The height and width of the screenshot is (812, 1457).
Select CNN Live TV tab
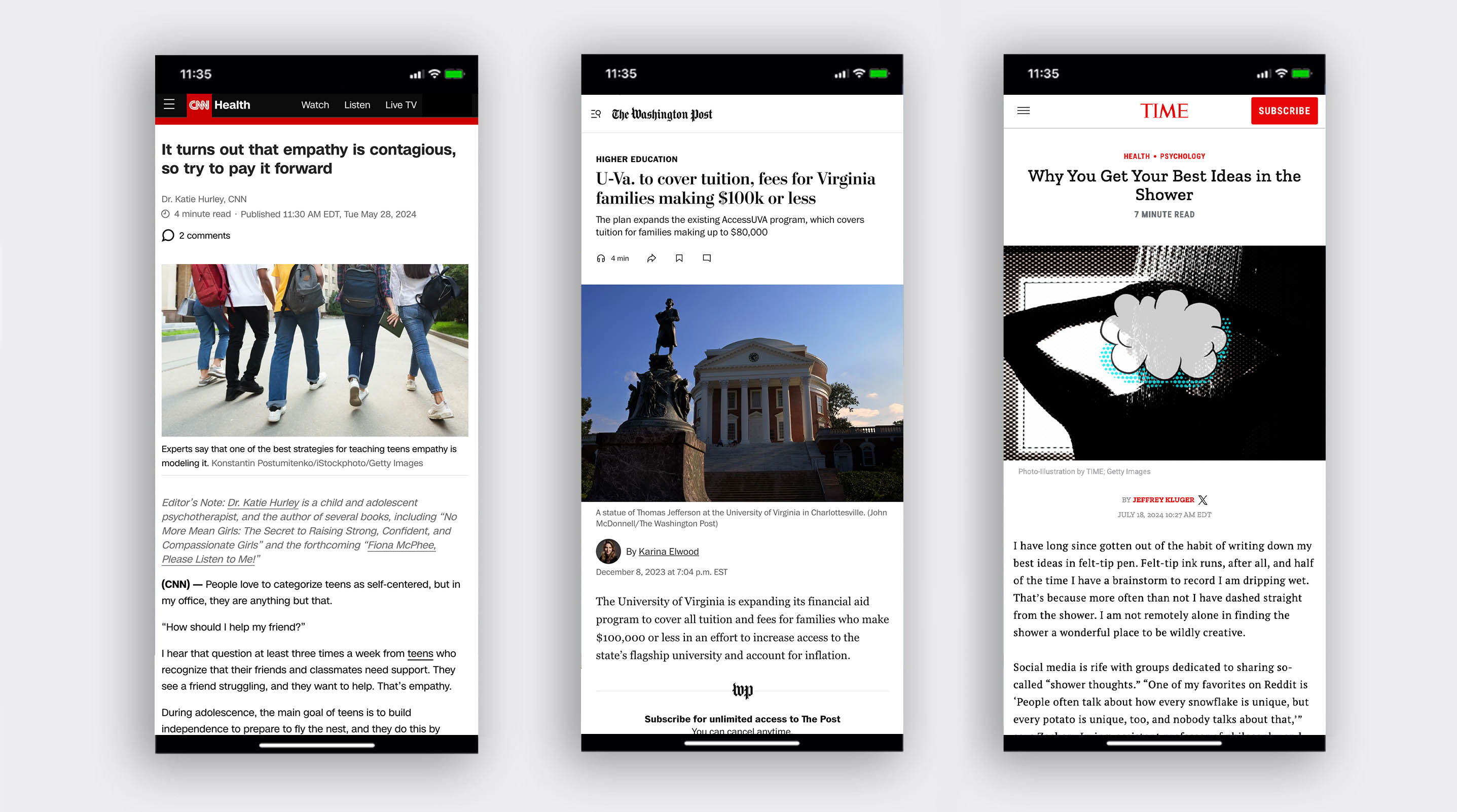click(x=400, y=104)
